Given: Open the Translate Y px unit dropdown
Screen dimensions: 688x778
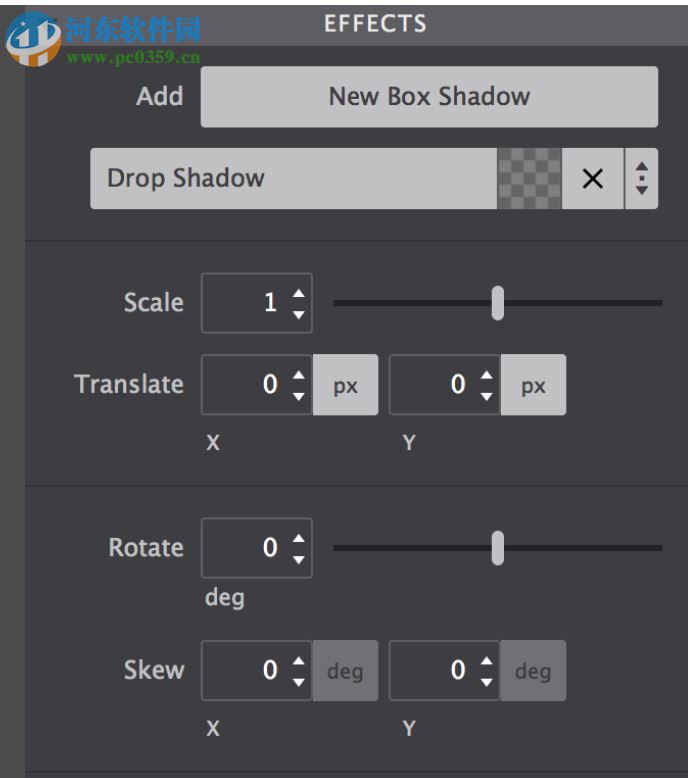Looking at the screenshot, I should point(534,385).
